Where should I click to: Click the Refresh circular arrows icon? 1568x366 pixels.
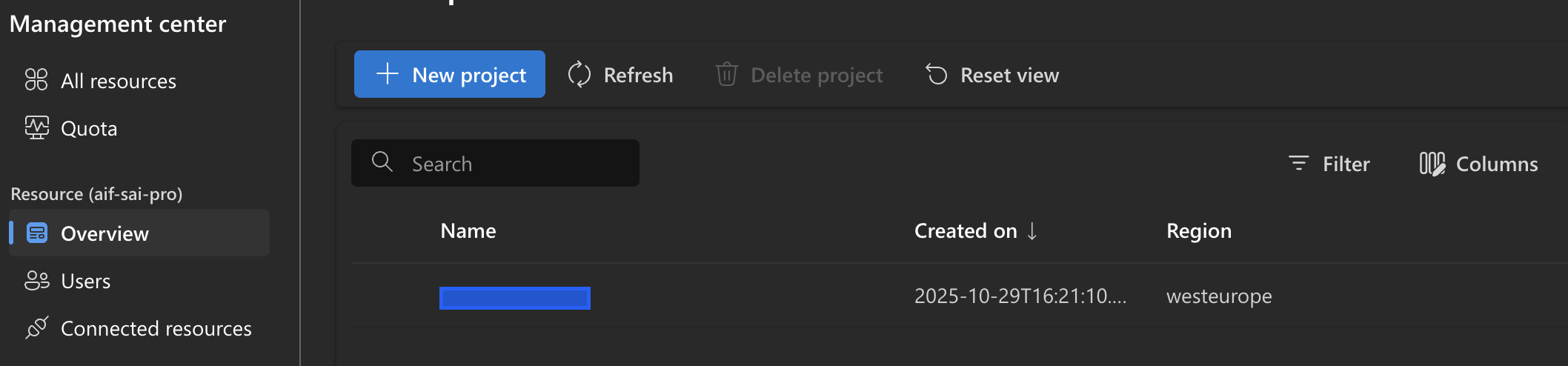tap(579, 75)
